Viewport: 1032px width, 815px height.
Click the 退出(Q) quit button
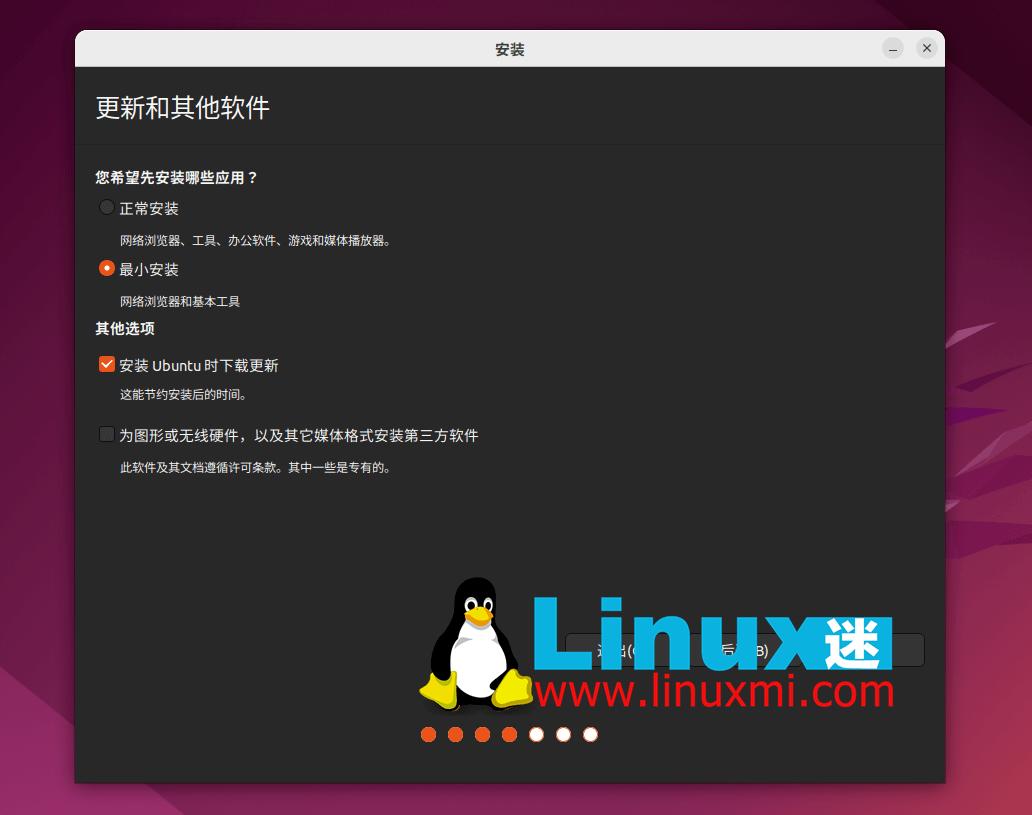coord(625,650)
